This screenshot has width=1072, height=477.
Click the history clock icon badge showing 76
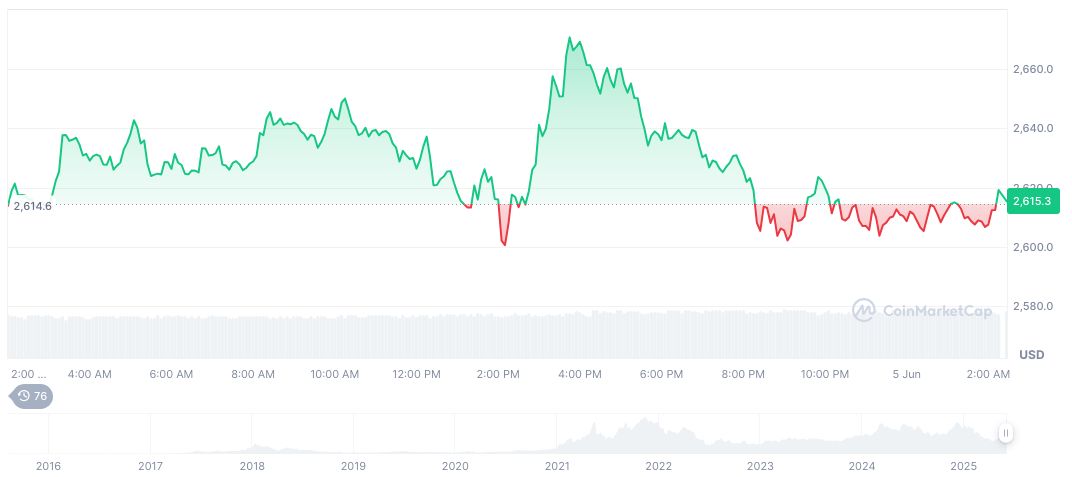[x=32, y=396]
